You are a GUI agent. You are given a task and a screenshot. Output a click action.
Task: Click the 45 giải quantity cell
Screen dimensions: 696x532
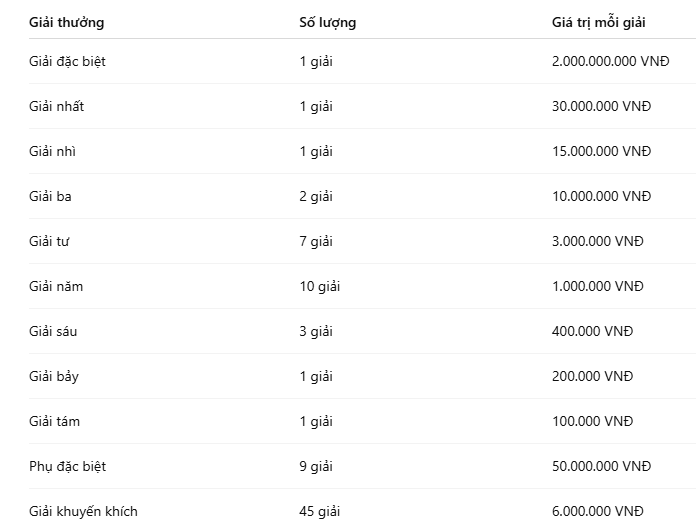click(320, 511)
